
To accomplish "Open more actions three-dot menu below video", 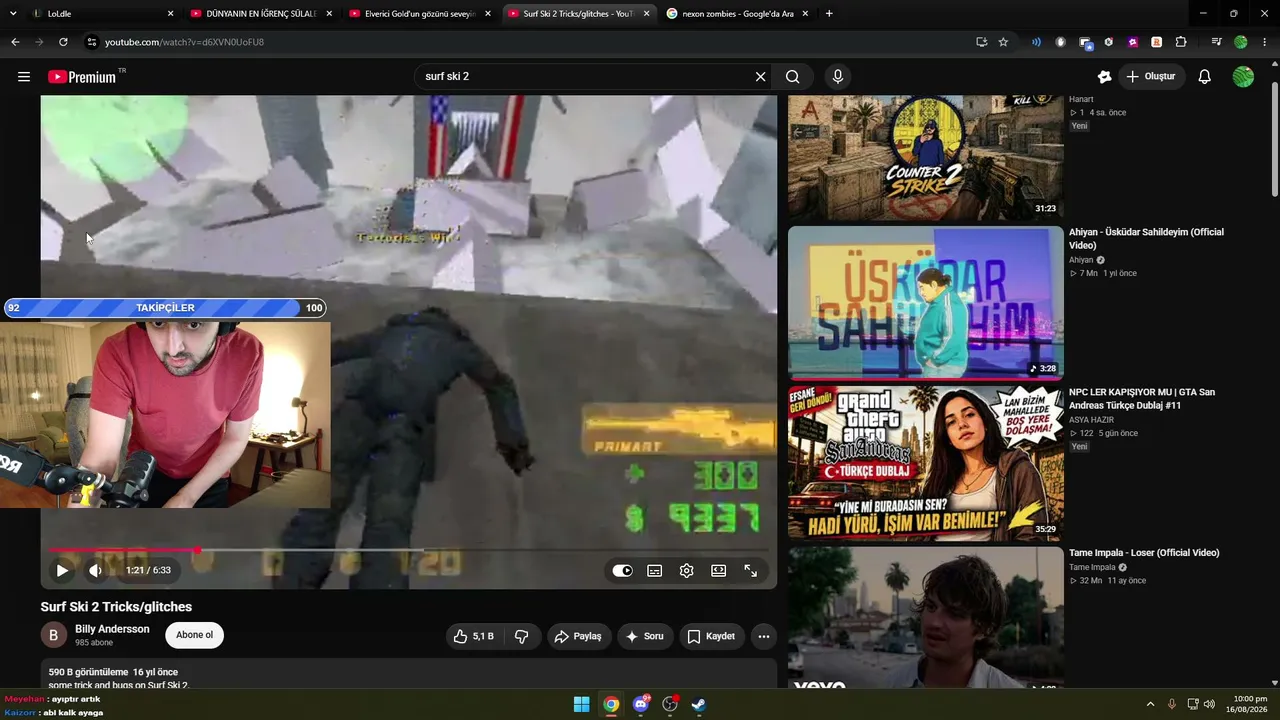I will click(x=764, y=636).
